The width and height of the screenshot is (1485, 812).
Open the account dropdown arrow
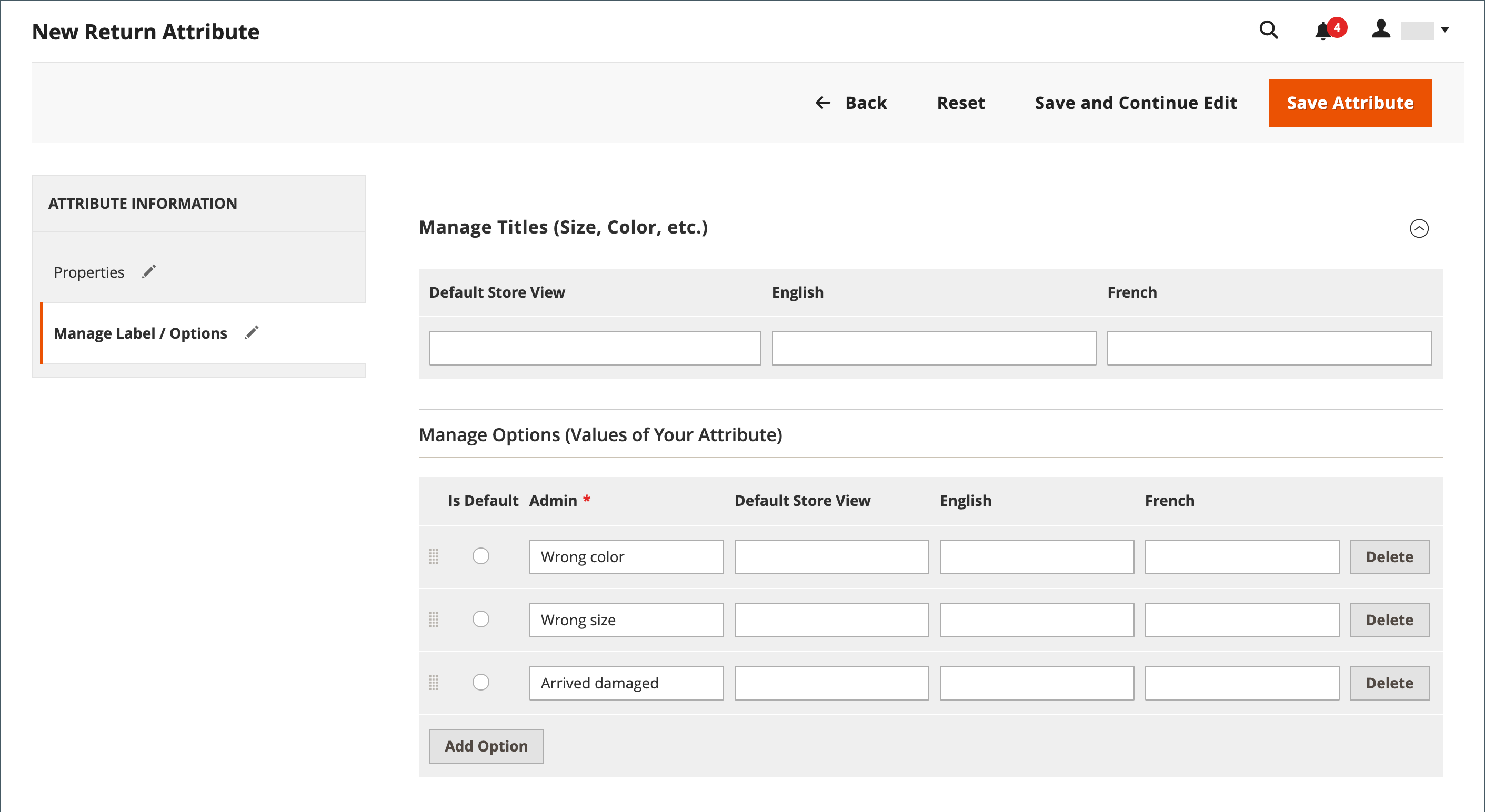(x=1446, y=31)
